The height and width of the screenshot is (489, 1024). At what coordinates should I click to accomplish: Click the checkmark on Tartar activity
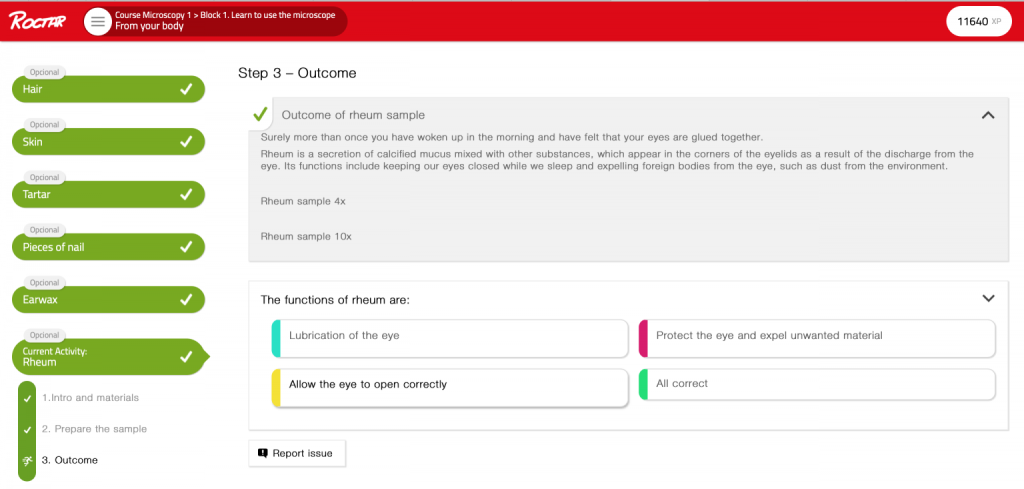[x=186, y=194]
